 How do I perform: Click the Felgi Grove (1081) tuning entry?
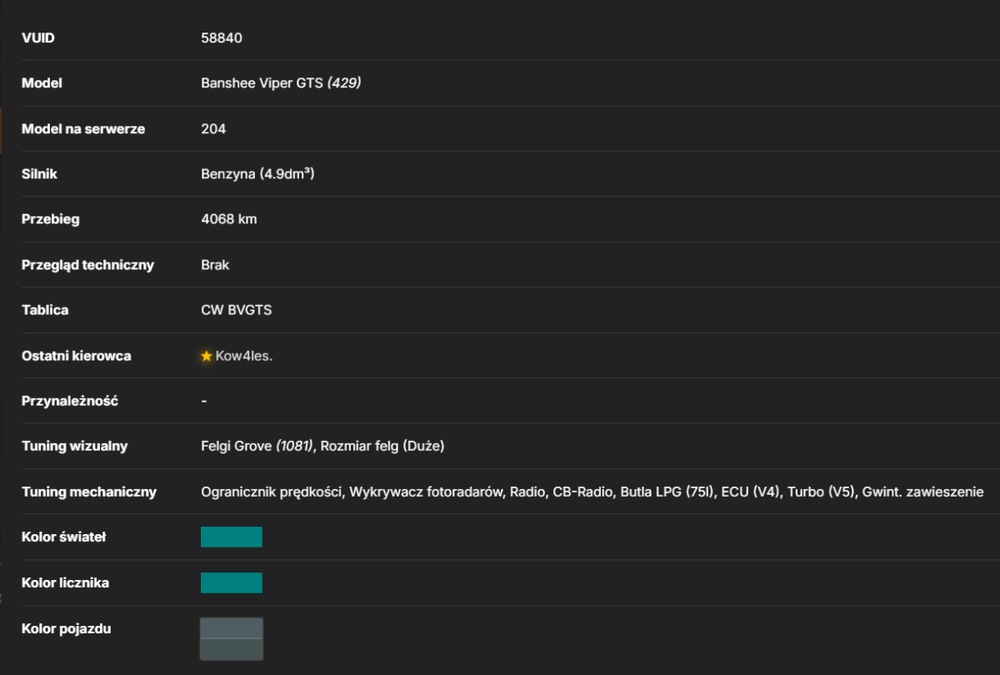[257, 446]
